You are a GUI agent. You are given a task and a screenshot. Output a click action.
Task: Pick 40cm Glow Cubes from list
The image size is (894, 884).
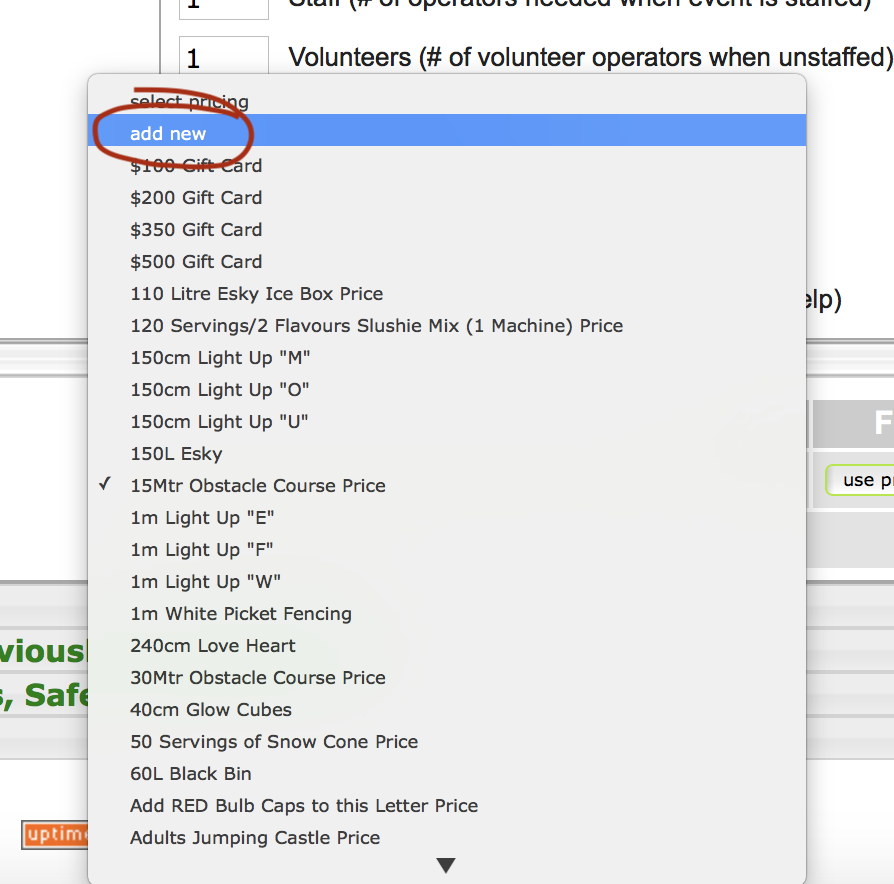[x=211, y=710]
